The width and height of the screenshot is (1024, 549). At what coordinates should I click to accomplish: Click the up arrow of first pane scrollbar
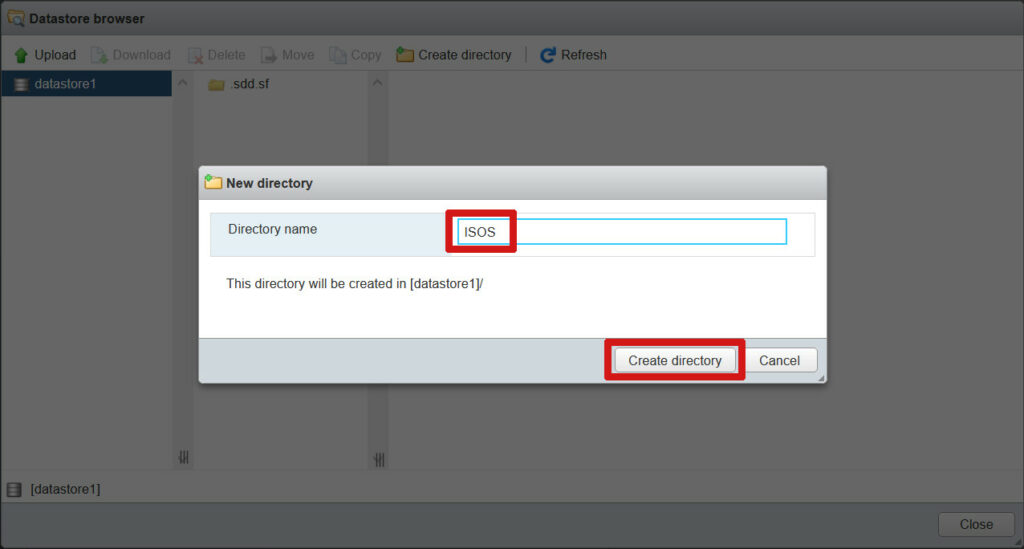tap(183, 83)
